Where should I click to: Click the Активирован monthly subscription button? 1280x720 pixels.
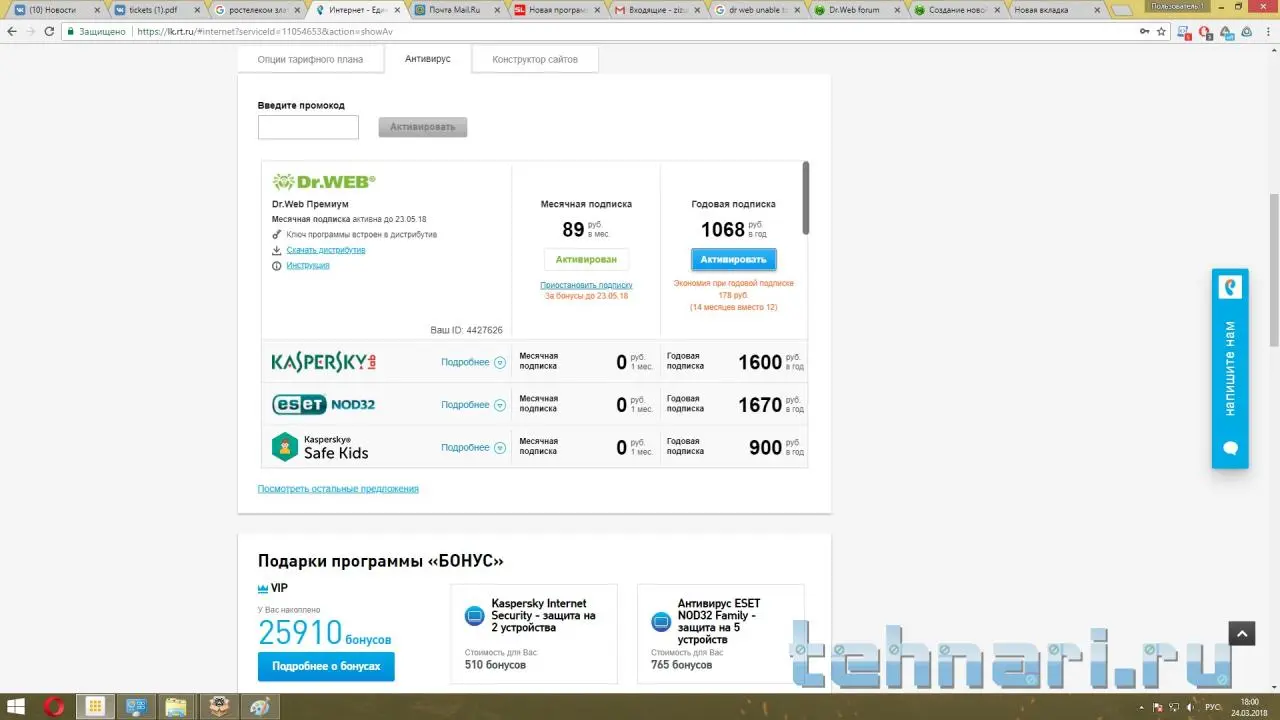click(x=587, y=259)
